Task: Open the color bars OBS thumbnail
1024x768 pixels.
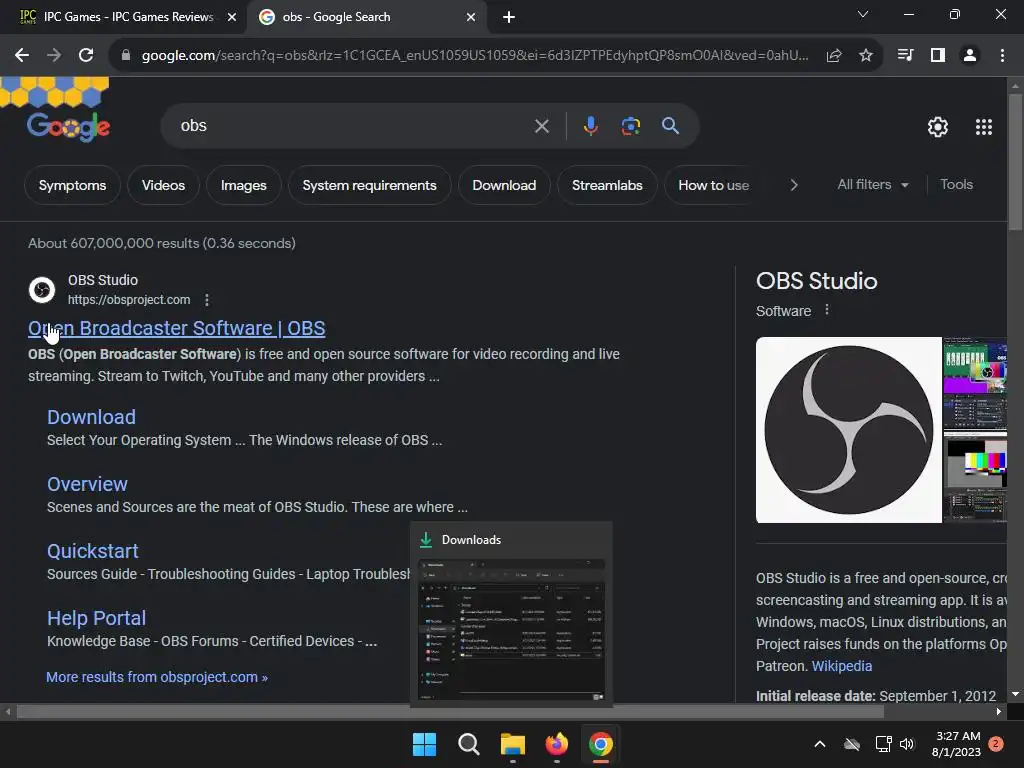Action: [x=975, y=477]
